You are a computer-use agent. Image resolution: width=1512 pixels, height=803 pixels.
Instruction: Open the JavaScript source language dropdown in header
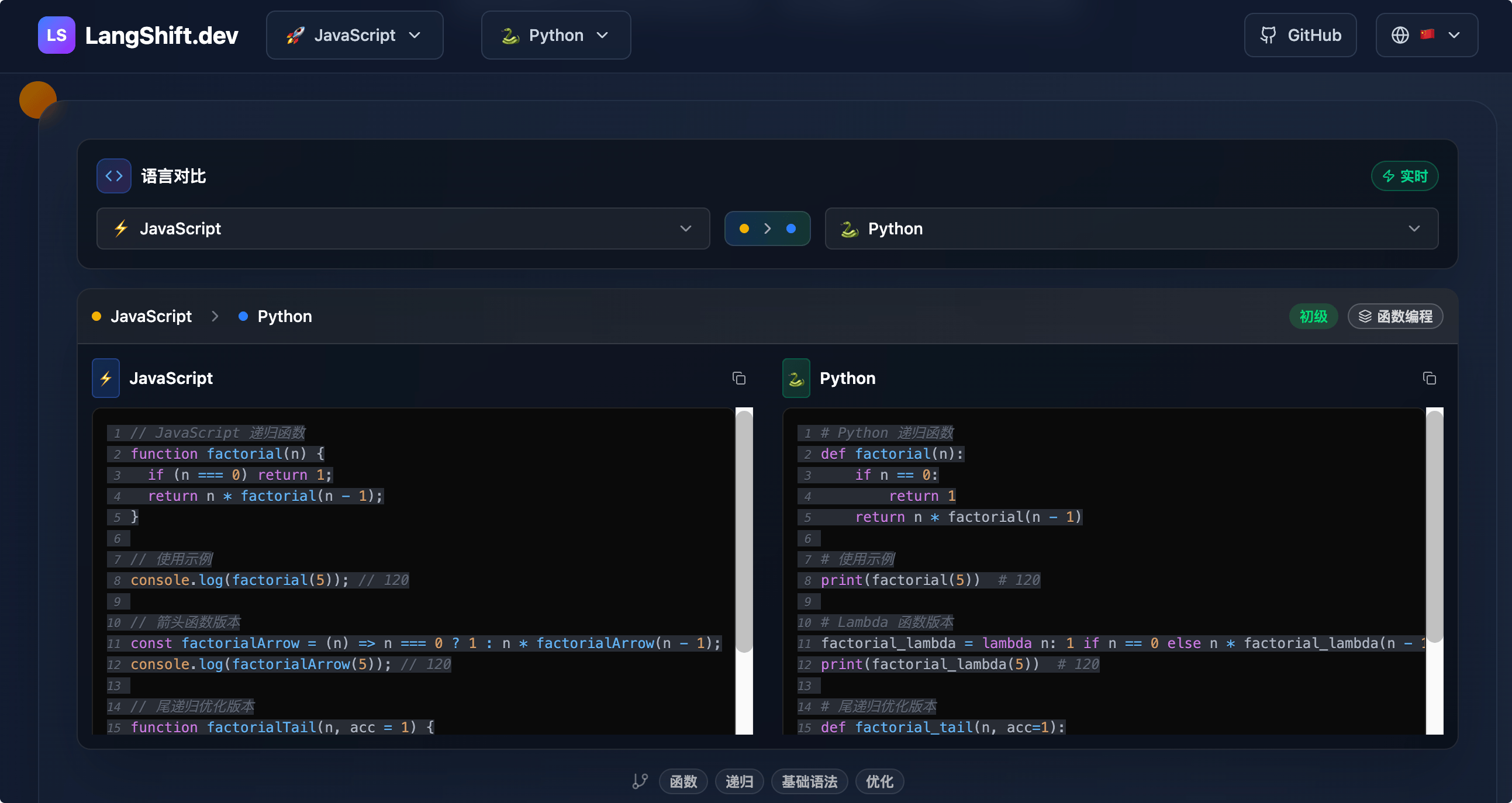[354, 35]
